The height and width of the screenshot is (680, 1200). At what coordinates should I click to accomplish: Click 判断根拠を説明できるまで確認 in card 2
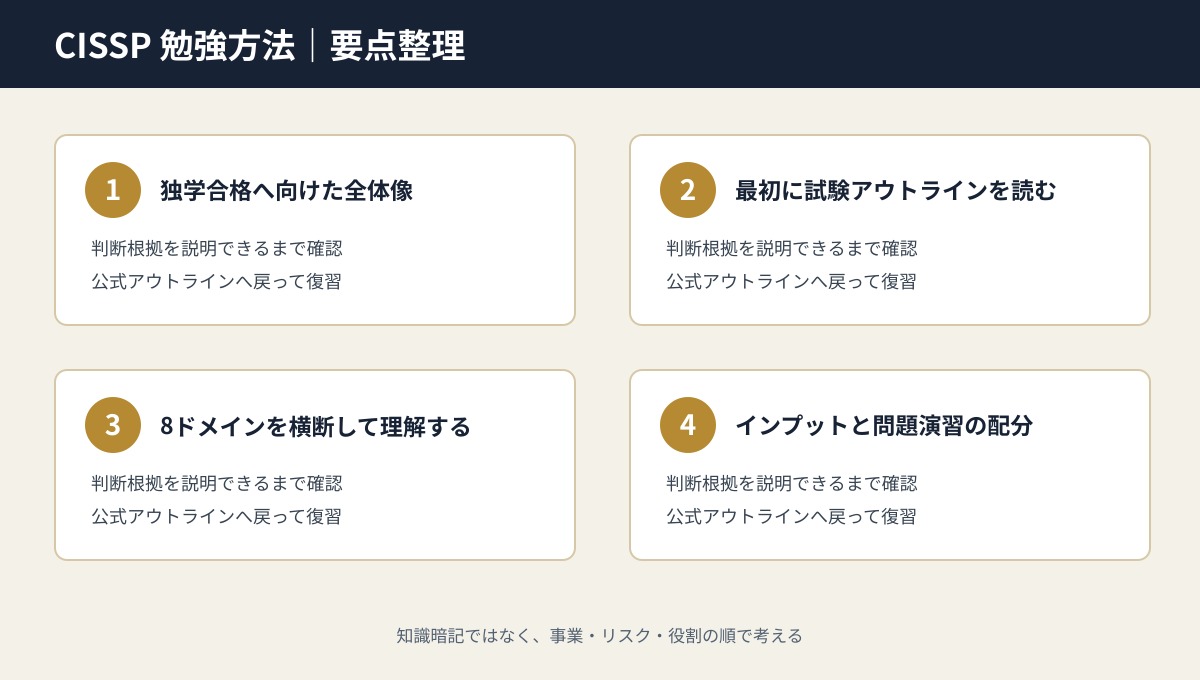pos(792,248)
